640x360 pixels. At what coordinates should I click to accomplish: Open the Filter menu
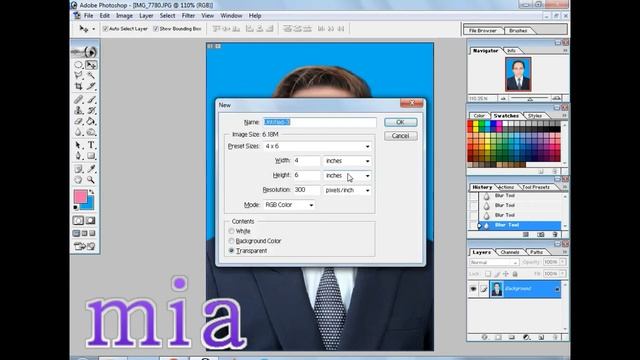pos(188,16)
